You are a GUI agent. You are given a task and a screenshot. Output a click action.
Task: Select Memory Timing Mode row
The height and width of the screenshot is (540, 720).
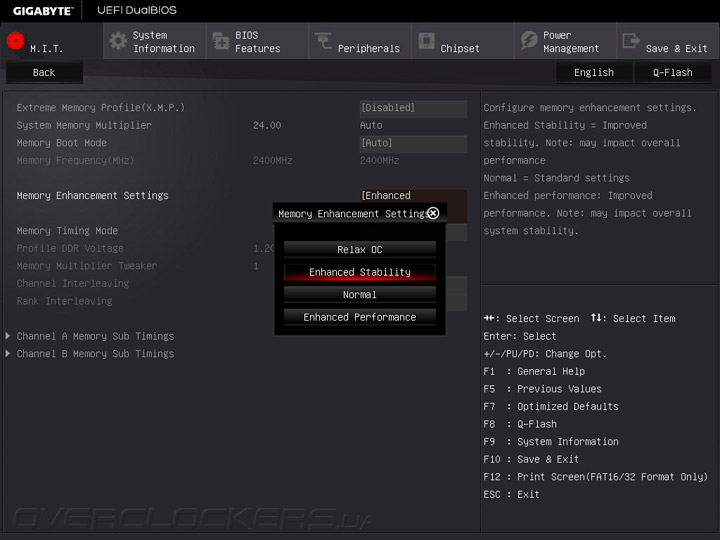pyautogui.click(x=67, y=231)
